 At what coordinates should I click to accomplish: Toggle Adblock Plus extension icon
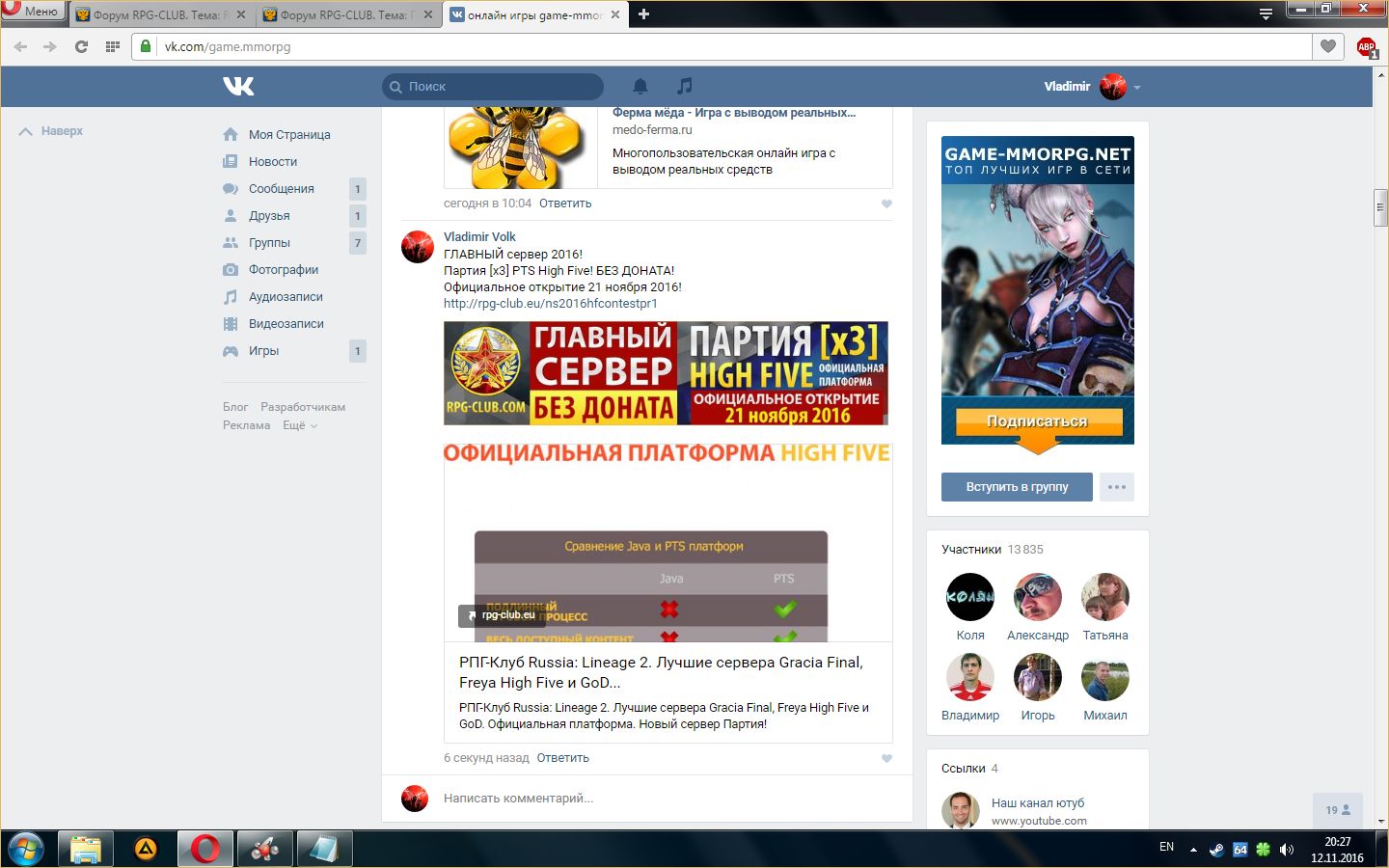click(x=1366, y=46)
